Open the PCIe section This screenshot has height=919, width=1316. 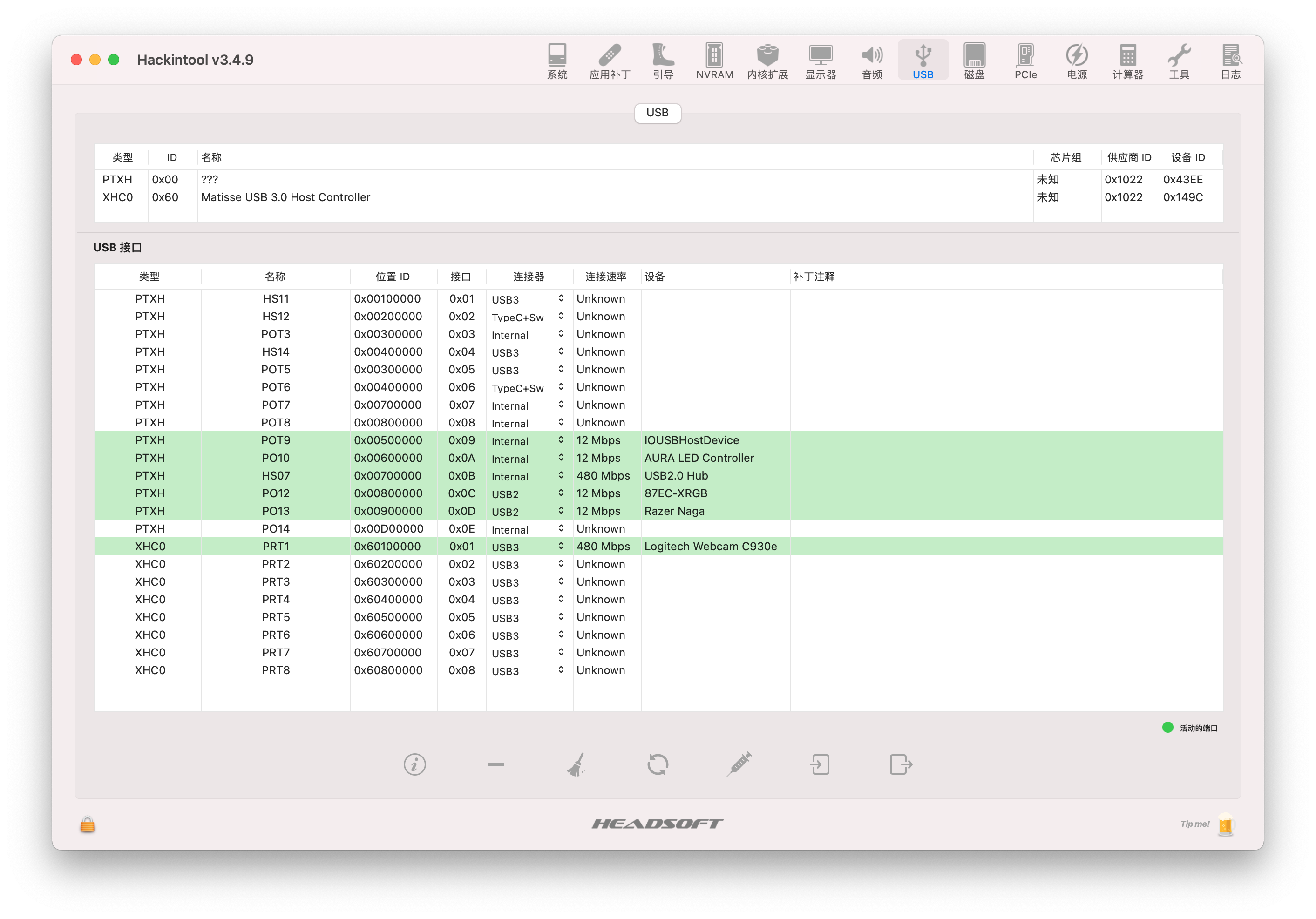(1025, 61)
